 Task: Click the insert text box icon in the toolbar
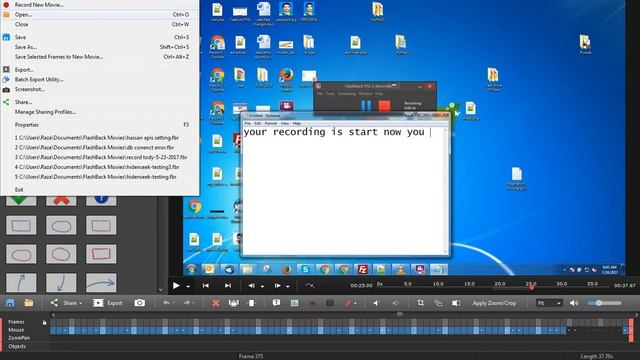click(276, 303)
